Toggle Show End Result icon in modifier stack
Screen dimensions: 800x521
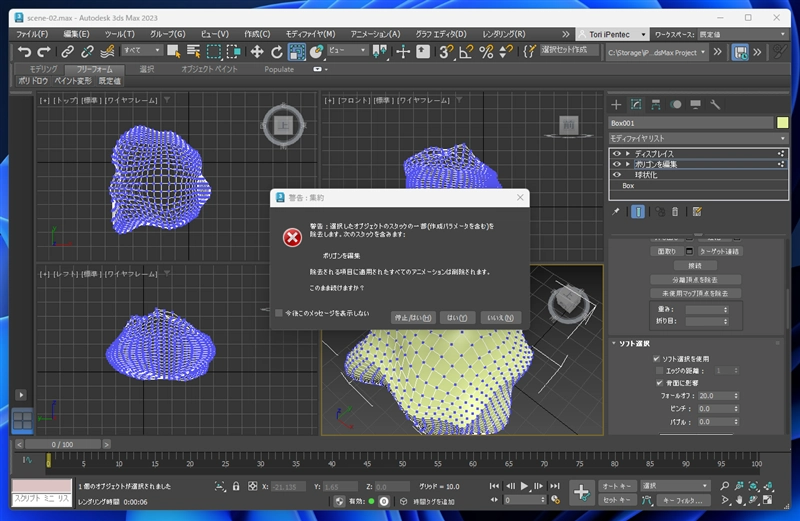click(x=638, y=211)
